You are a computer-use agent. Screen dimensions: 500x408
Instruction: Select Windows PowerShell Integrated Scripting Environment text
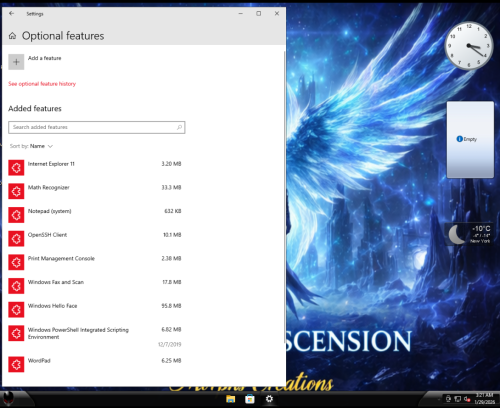coord(78,333)
